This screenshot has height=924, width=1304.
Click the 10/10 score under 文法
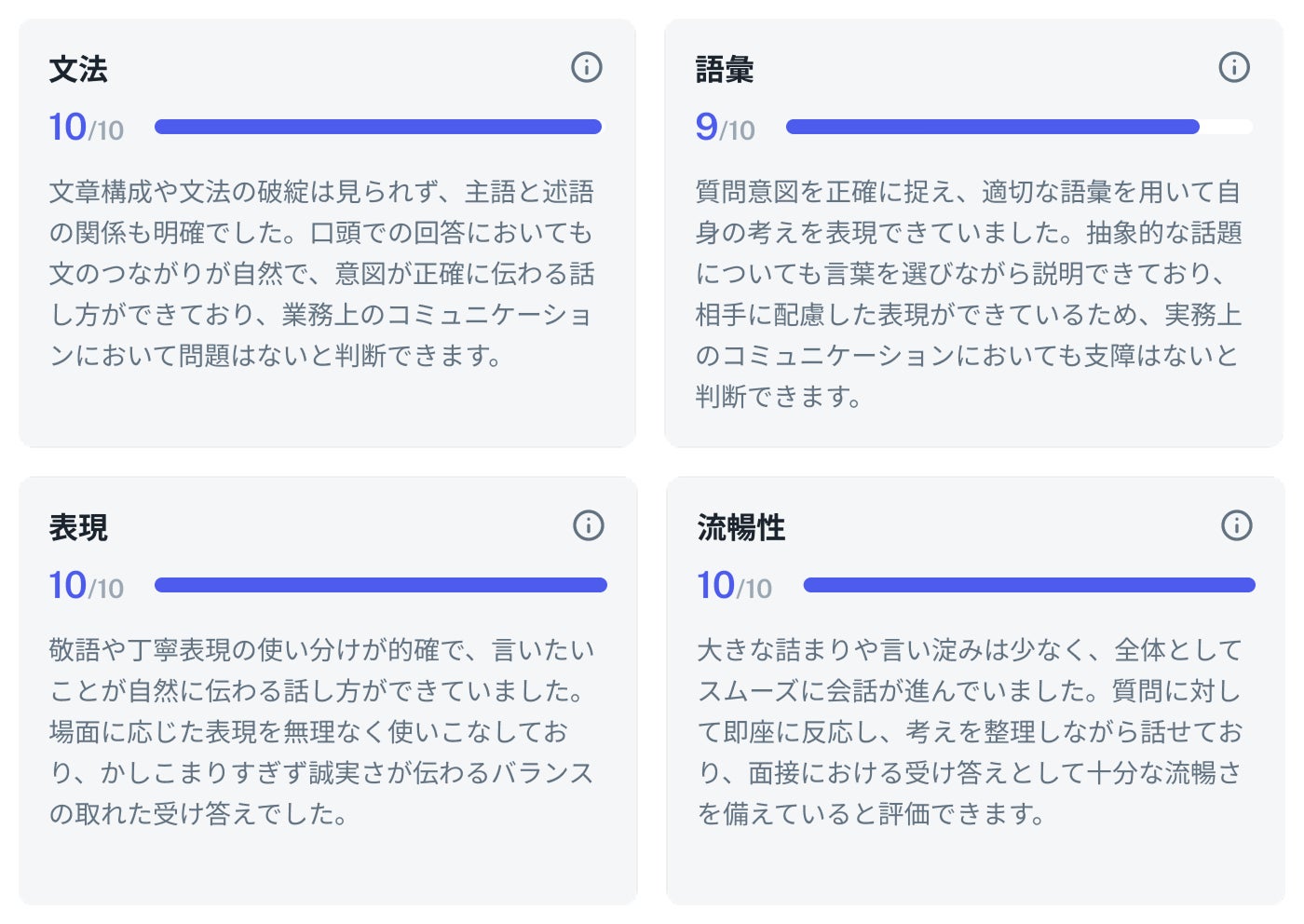[86, 128]
